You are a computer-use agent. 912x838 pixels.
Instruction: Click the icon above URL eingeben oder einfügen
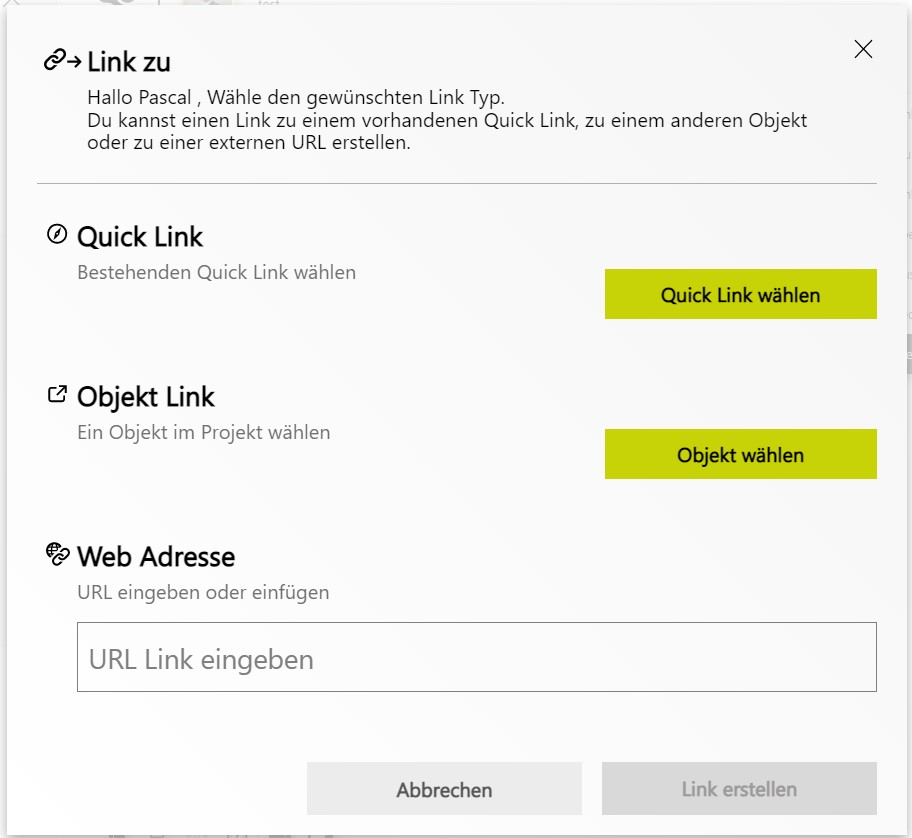pyautogui.click(x=57, y=552)
